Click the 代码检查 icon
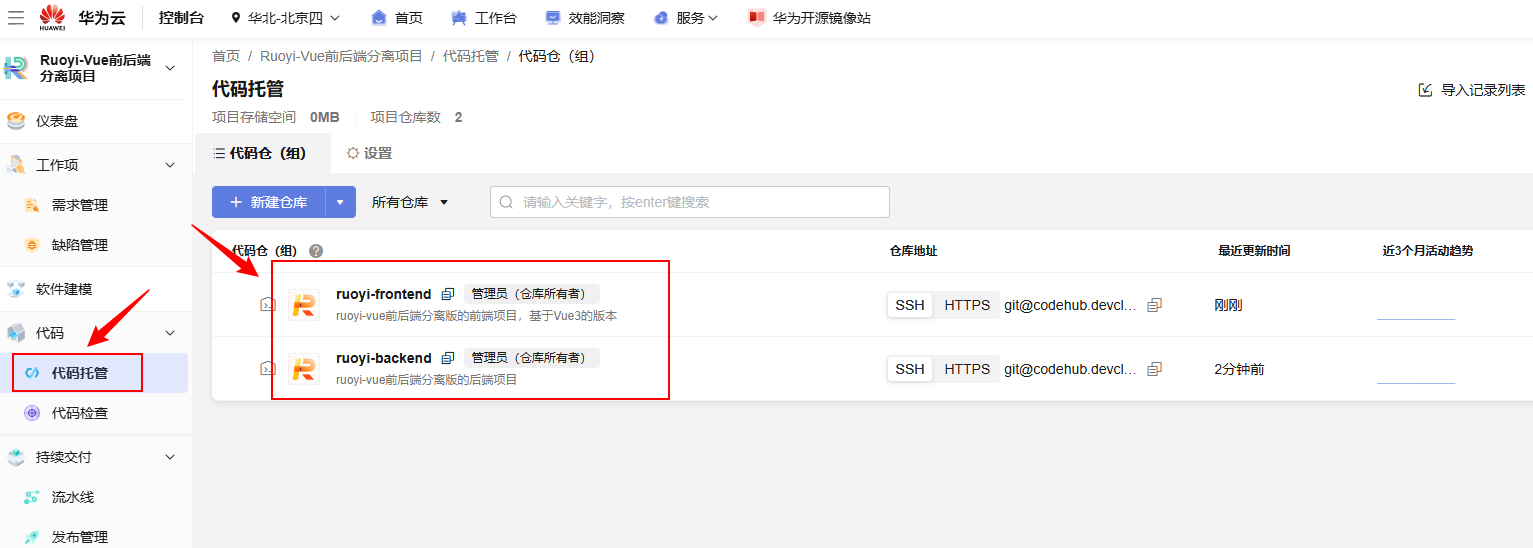 (x=32, y=413)
